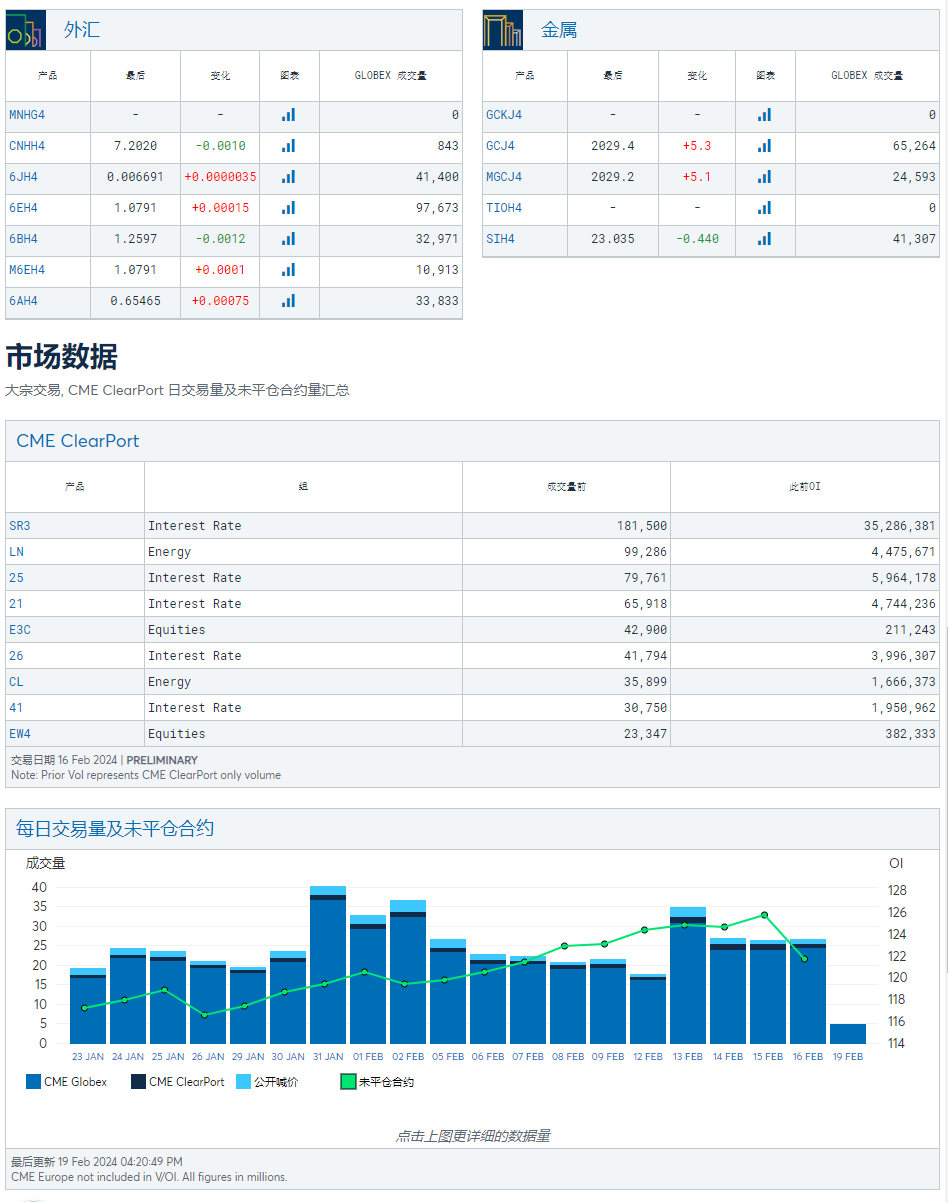Open 6BH4 product link
The height and width of the screenshot is (1202, 948).
(x=24, y=239)
